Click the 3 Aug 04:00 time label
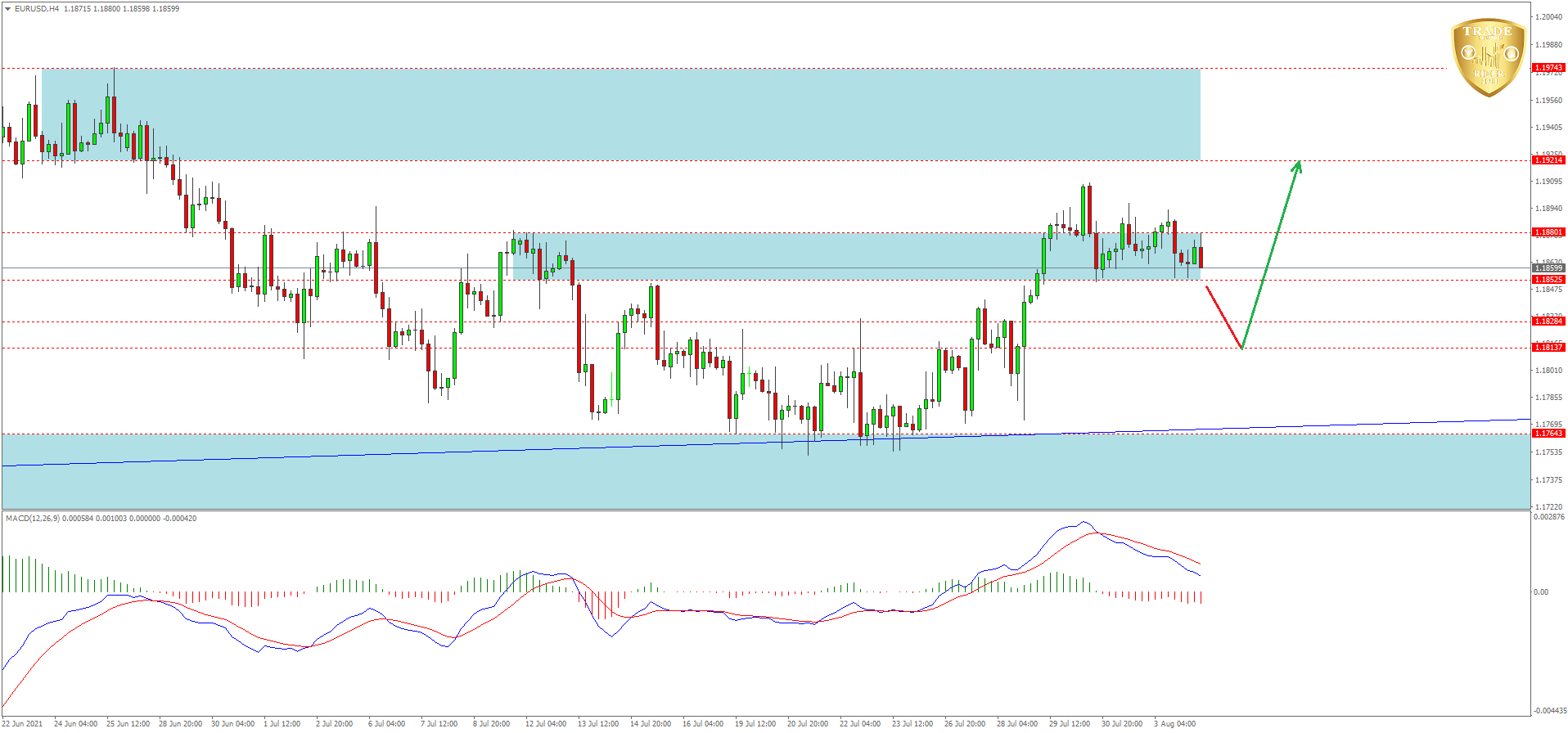 click(x=1175, y=724)
